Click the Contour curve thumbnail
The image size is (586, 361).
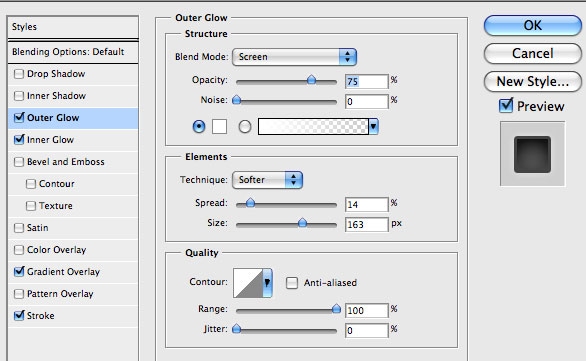[x=248, y=283]
